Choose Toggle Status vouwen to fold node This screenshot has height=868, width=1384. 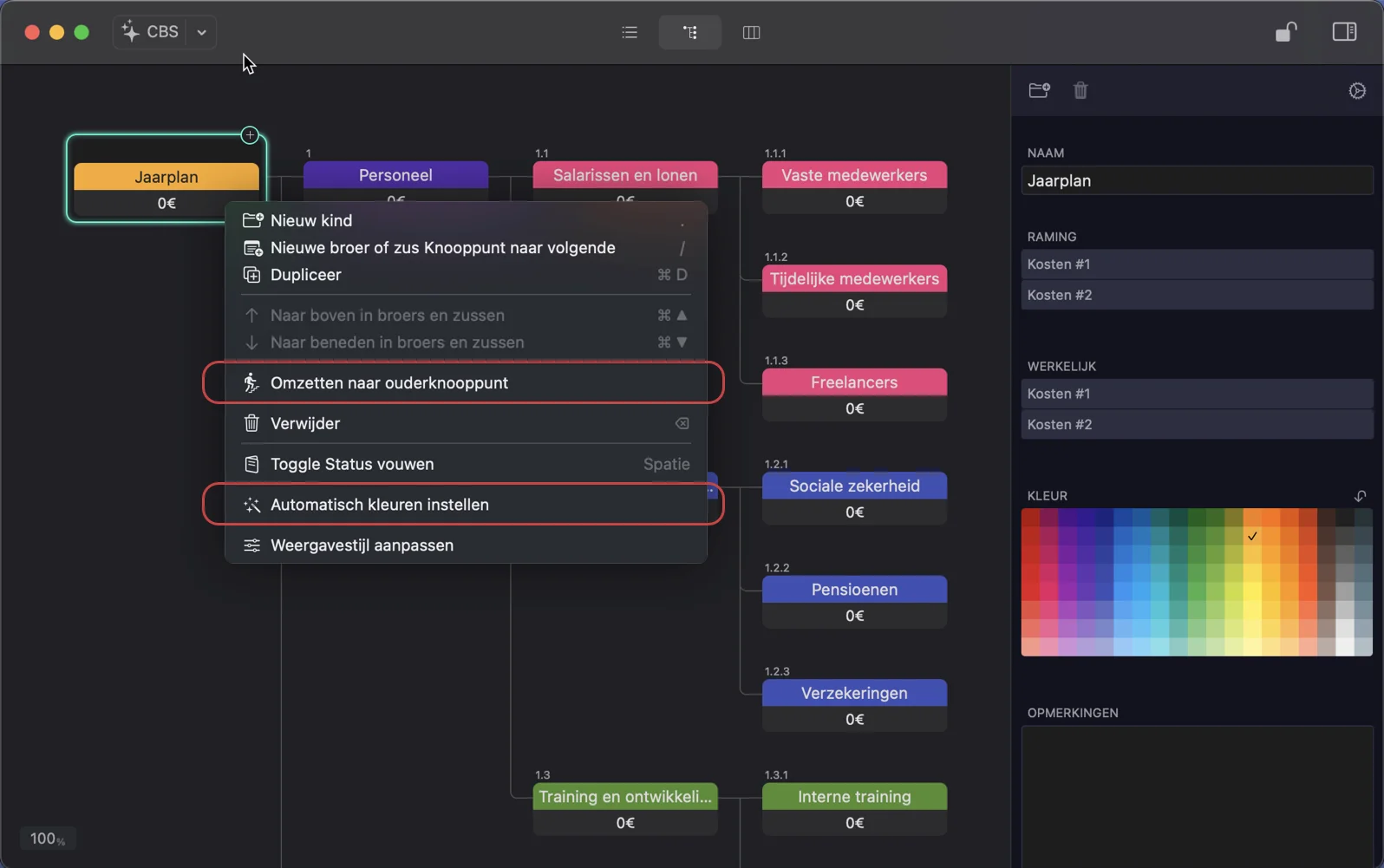coord(352,464)
